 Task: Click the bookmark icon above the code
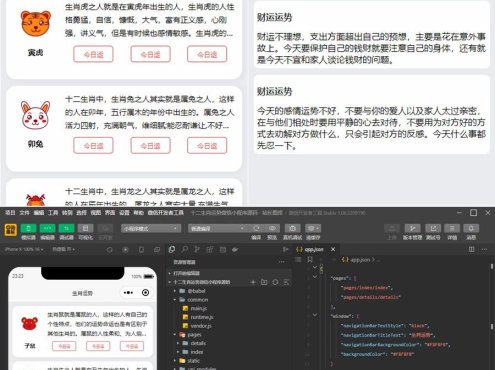[310, 259]
